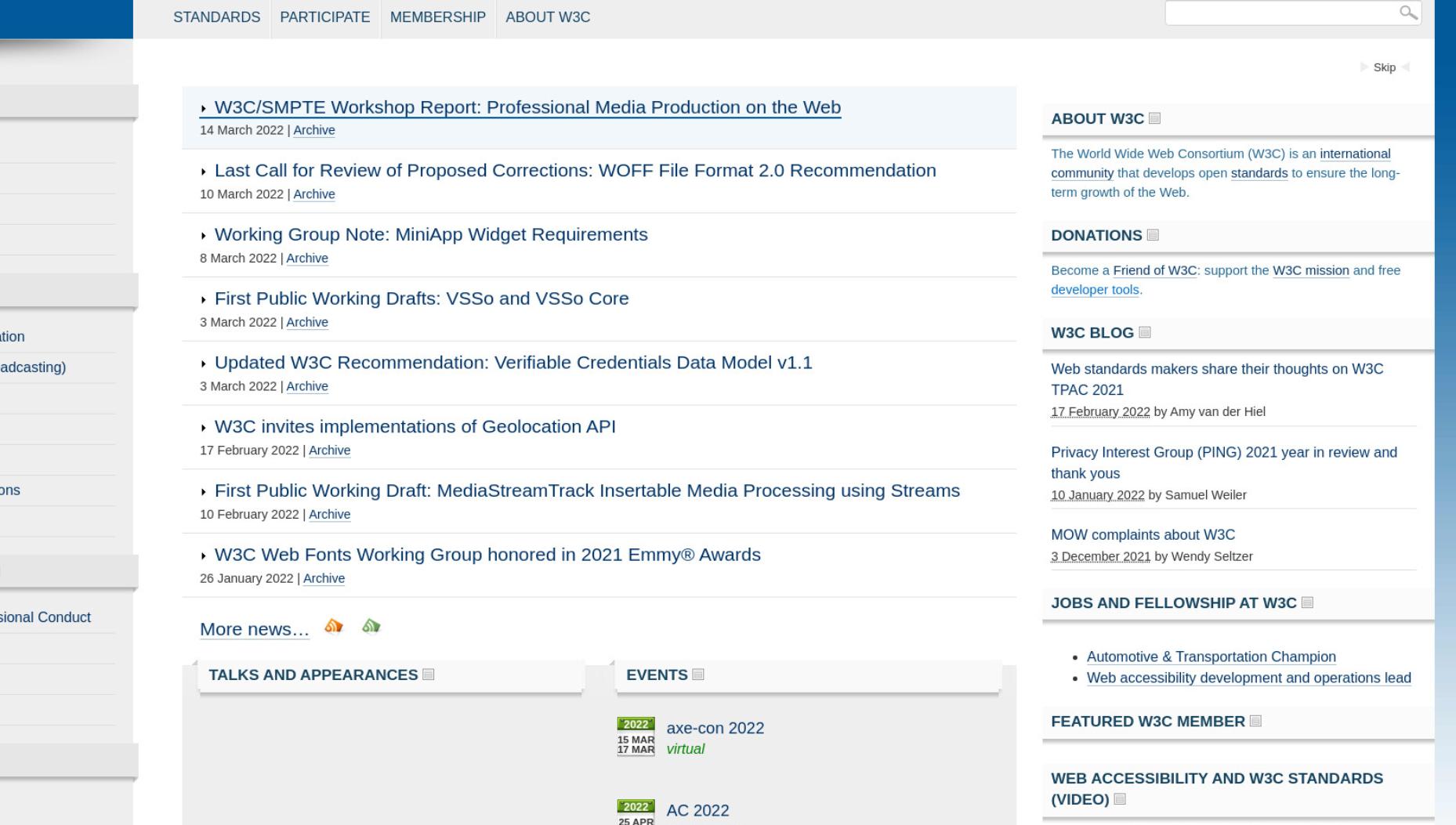Open the axe-con 2022 event
Image resolution: width=1456 pixels, height=825 pixels.
pyautogui.click(x=715, y=729)
